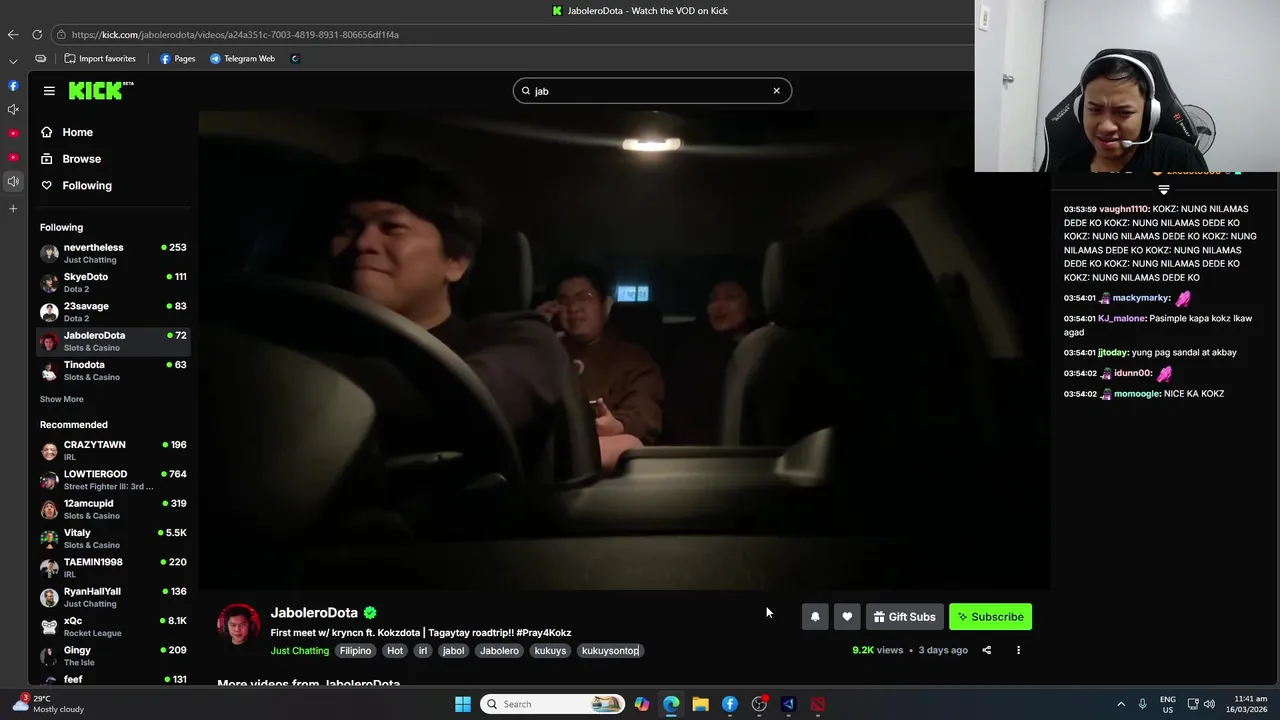Add a new tab with plus icon
Image resolution: width=1280 pixels, height=720 pixels.
point(13,209)
